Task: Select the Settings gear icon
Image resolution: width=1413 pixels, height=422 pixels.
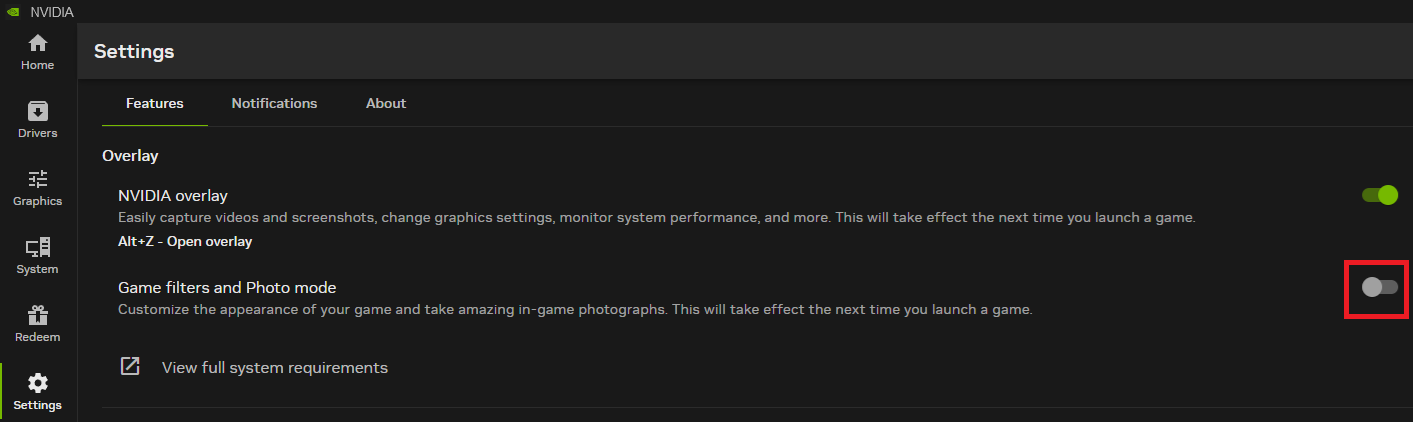Action: click(38, 383)
